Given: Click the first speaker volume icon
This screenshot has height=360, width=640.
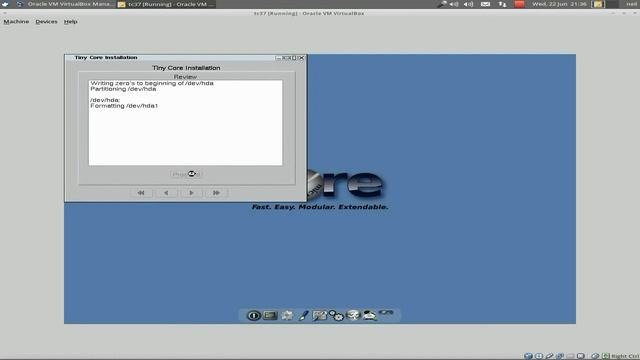Looking at the screenshot, I should pos(454,4).
